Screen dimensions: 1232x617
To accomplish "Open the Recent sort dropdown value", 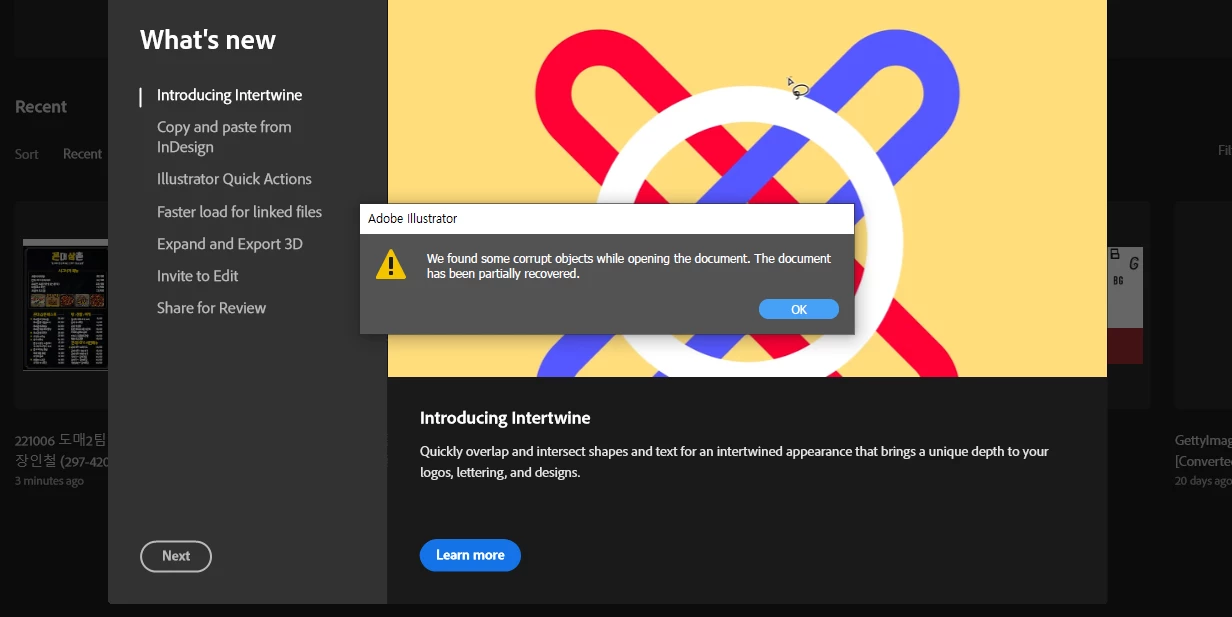I will tap(83, 154).
